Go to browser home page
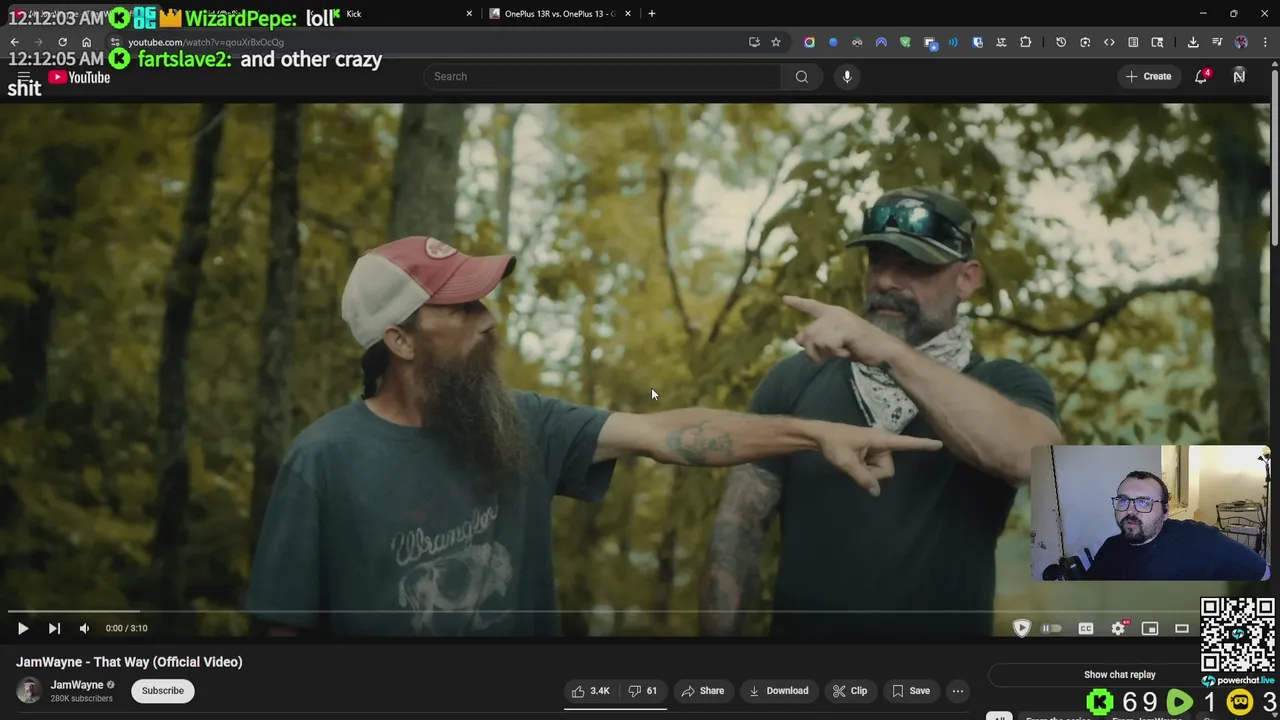 [86, 42]
